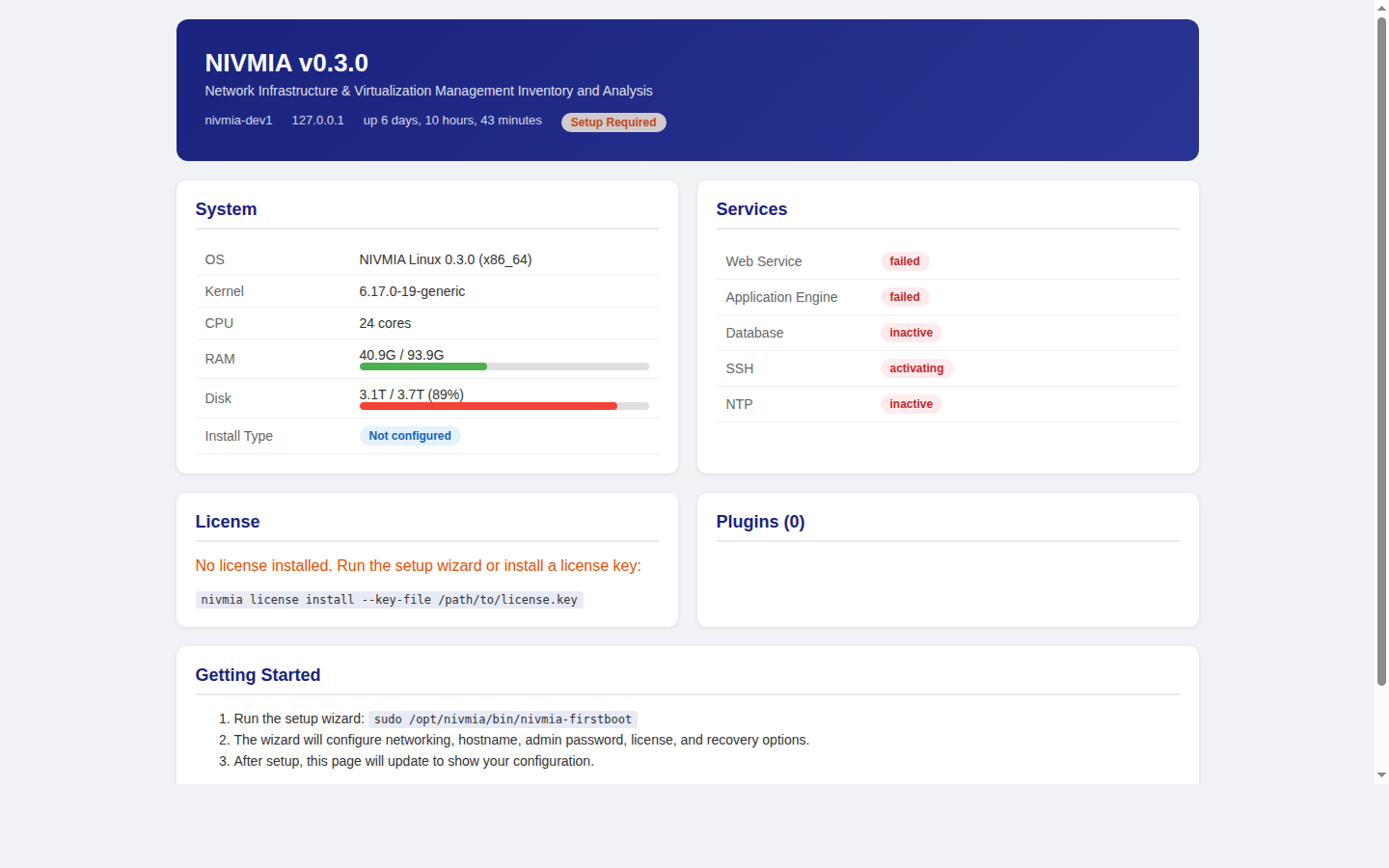Expand the Plugins (0) section
This screenshot has width=1389, height=868.
[x=760, y=521]
